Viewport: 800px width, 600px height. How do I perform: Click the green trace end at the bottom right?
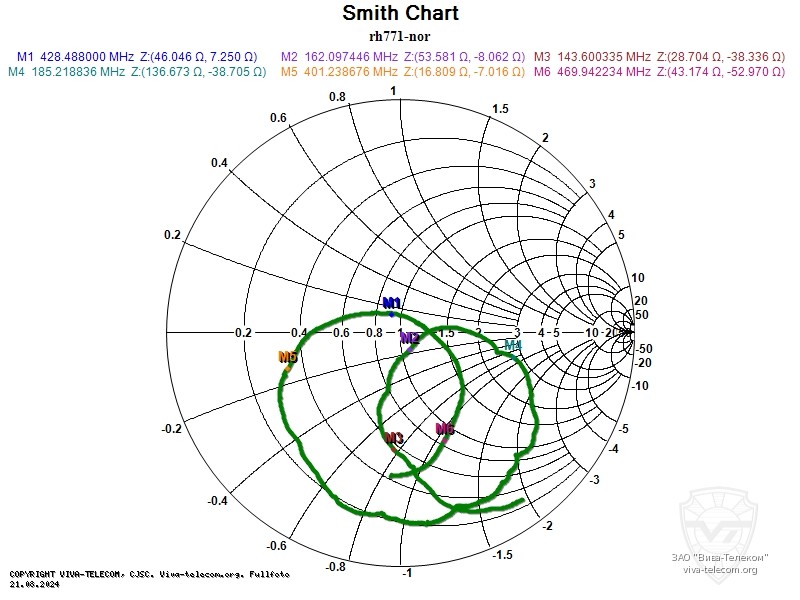[x=521, y=499]
